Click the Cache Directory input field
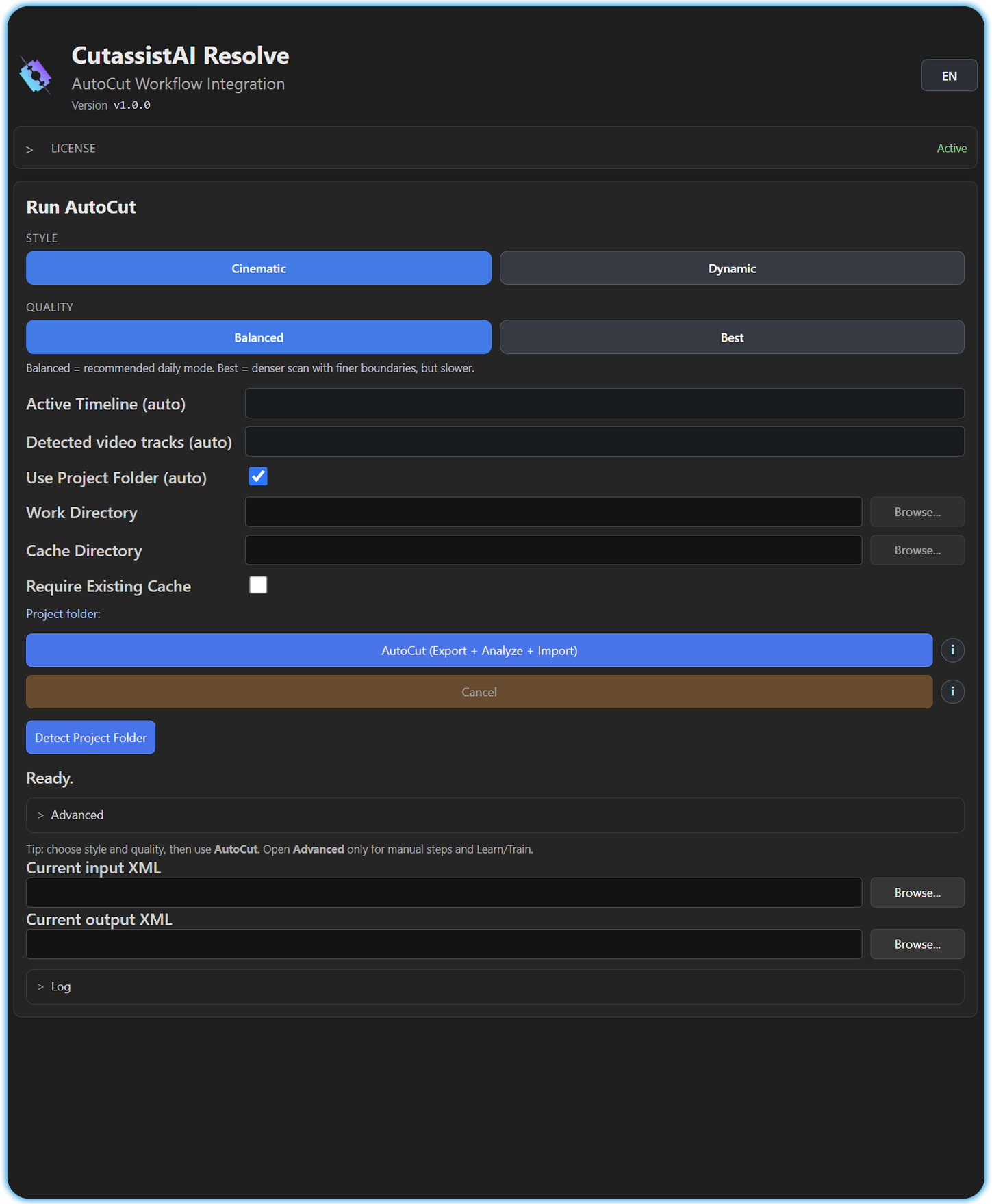992x1204 pixels. [x=554, y=550]
